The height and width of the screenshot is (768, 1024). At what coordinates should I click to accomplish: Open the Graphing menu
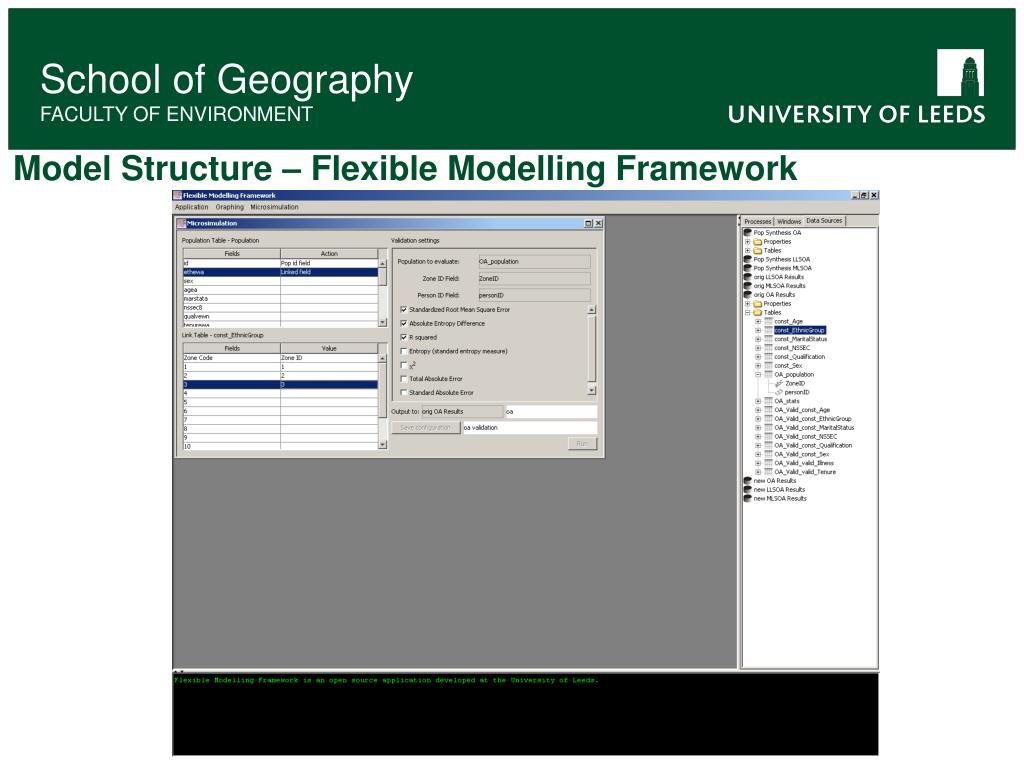(x=230, y=207)
